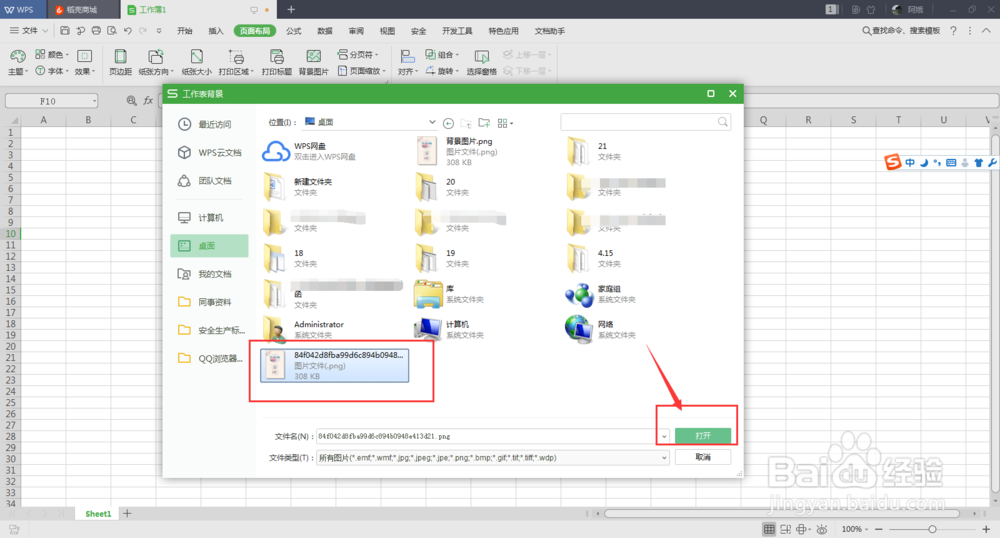The height and width of the screenshot is (538, 1000).
Task: Open the view mode grid dropdown
Action: pyautogui.click(x=505, y=123)
